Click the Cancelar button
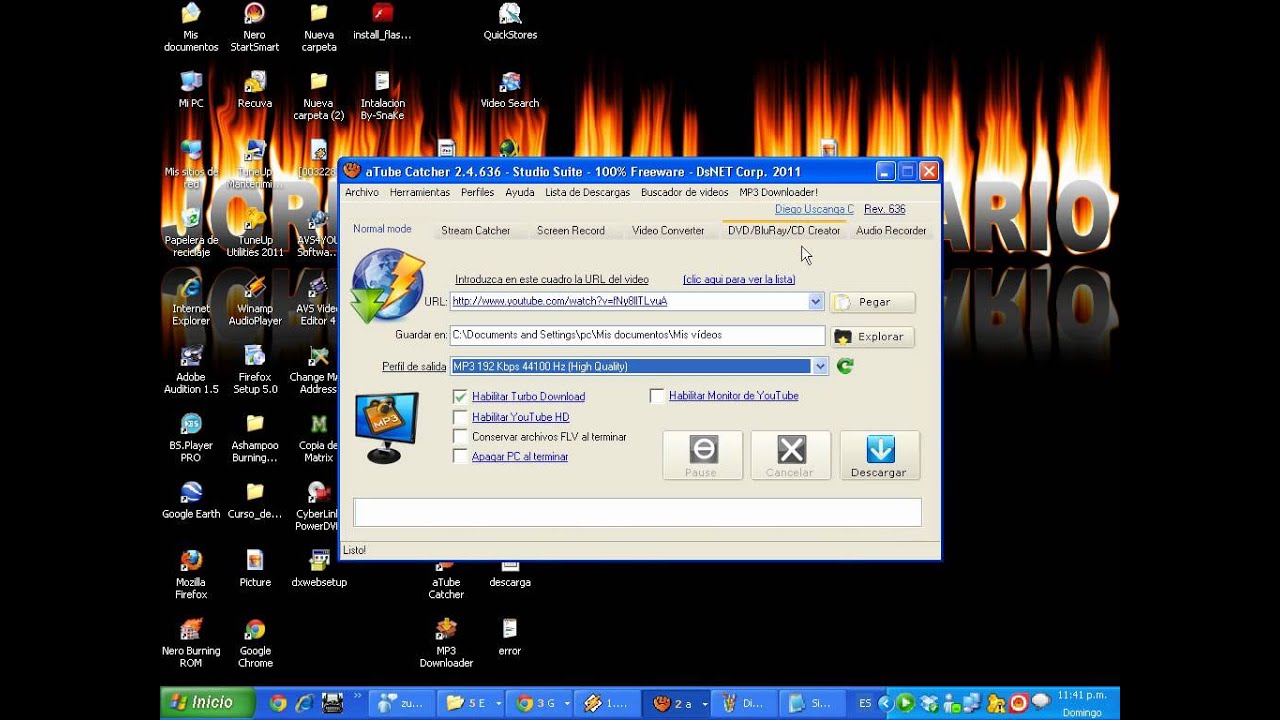The image size is (1280, 720). pyautogui.click(x=790, y=456)
